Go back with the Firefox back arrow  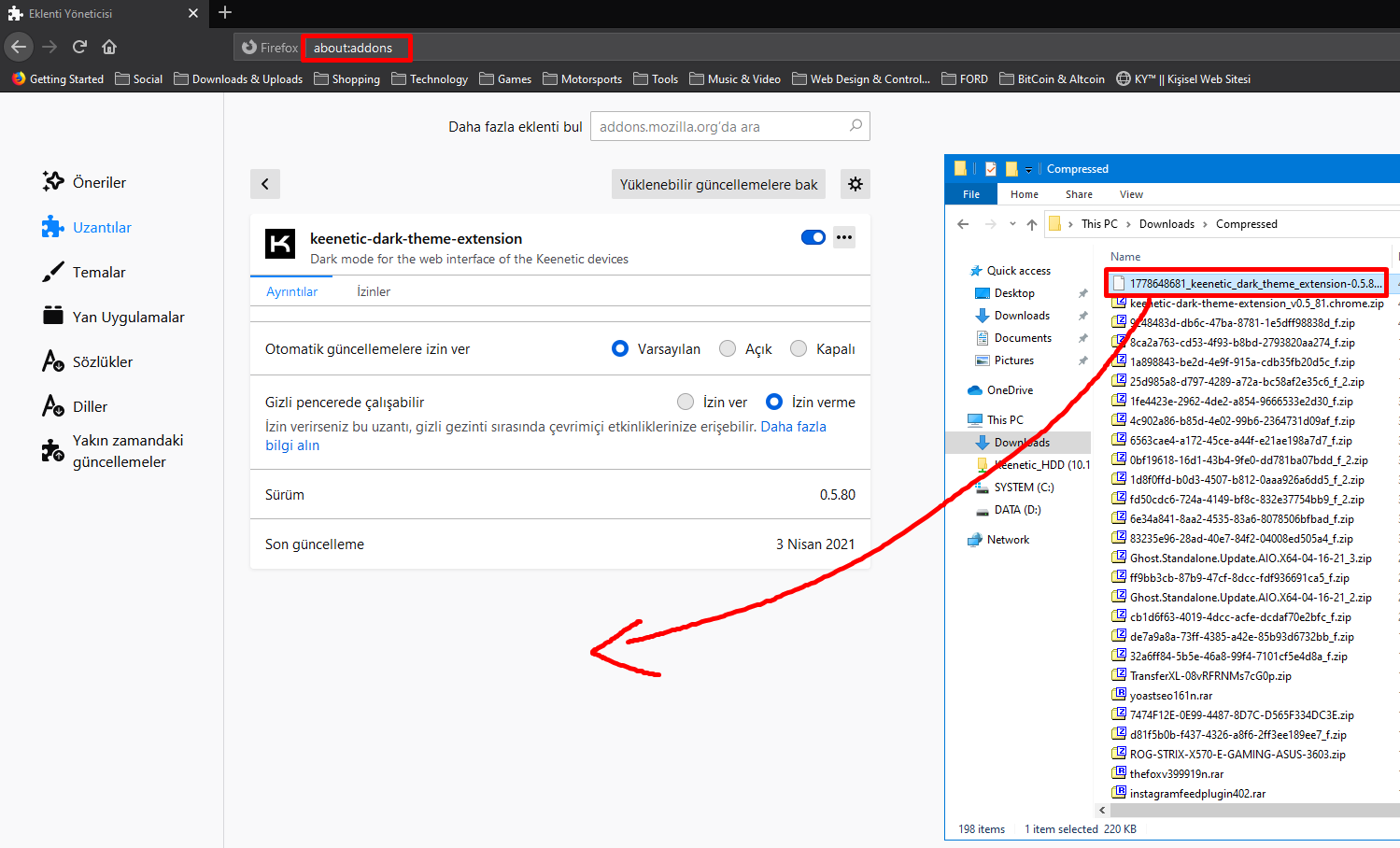(x=19, y=47)
